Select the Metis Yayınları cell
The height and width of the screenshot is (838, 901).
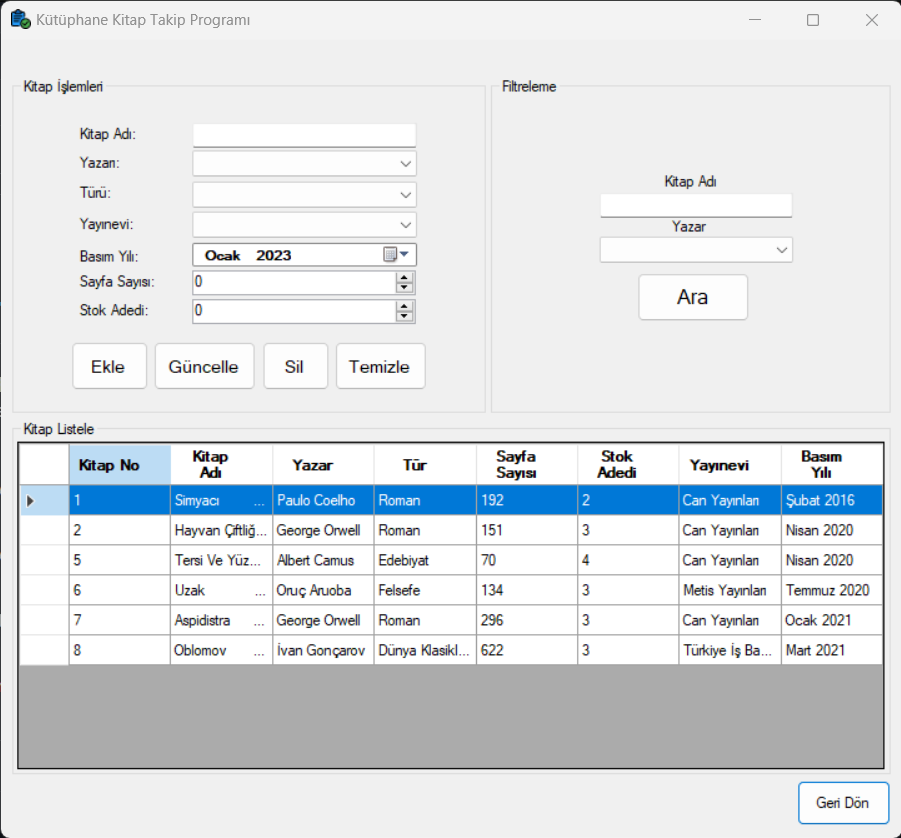coord(730,590)
